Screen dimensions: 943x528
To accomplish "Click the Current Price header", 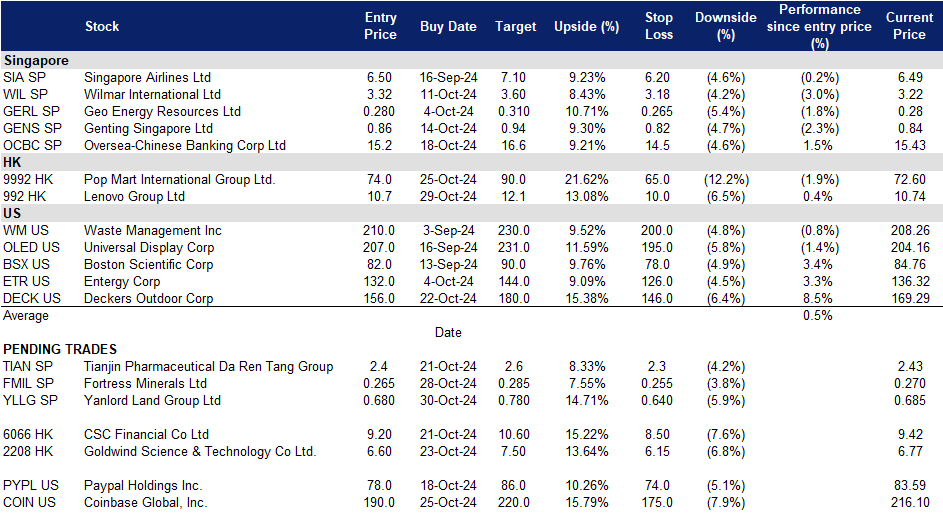I will coord(909,26).
